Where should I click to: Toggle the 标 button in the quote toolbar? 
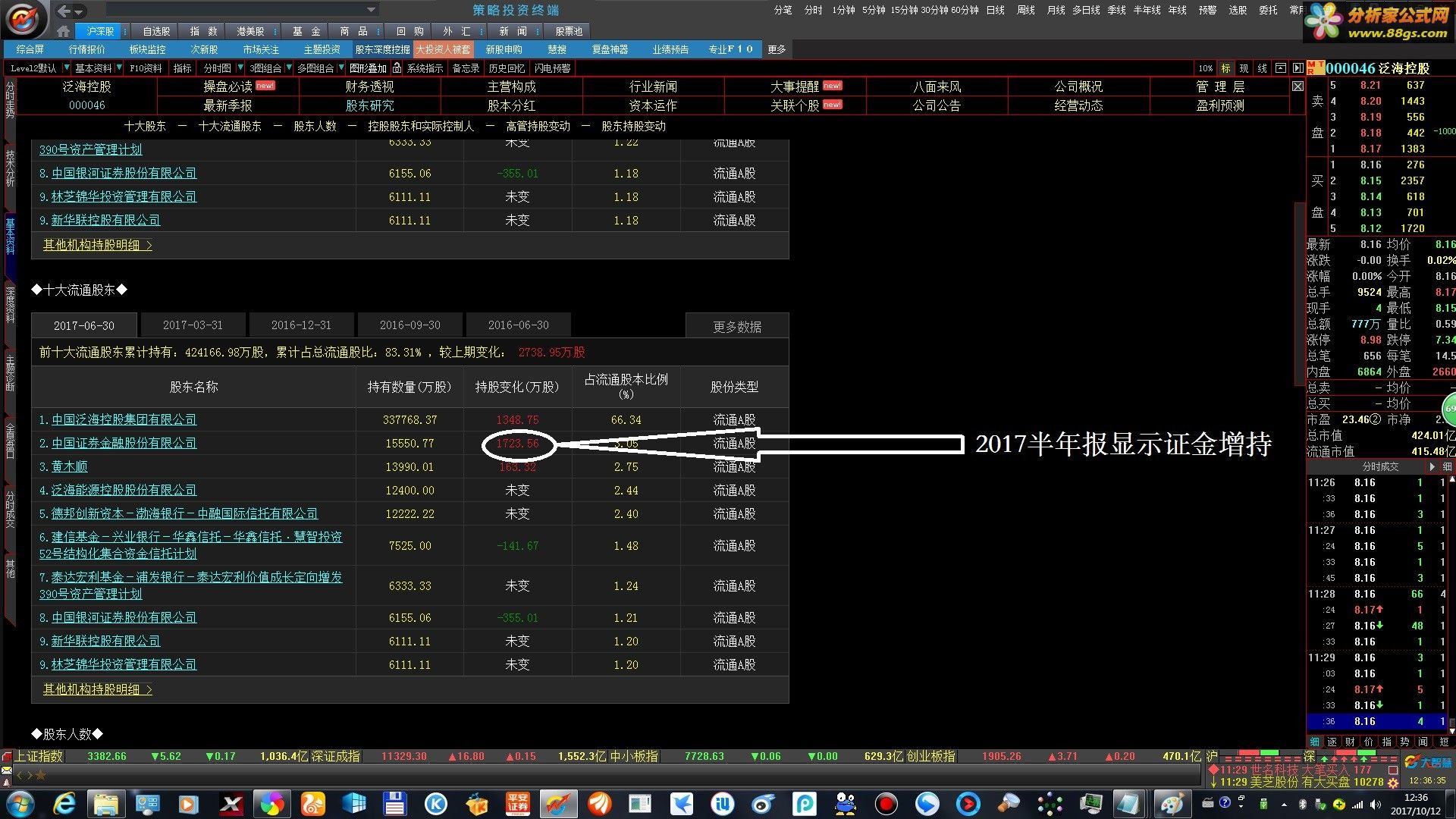click(1225, 68)
